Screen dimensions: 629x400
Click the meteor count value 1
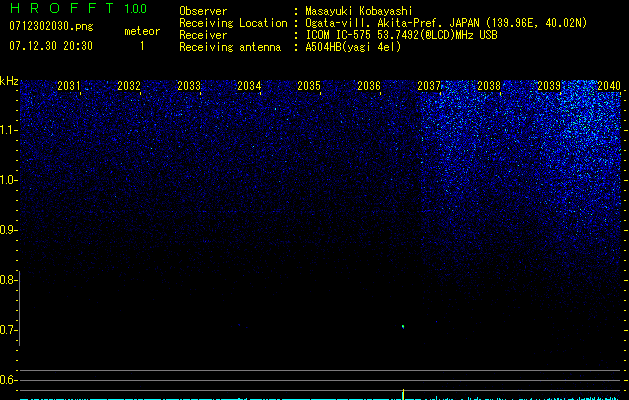pyautogui.click(x=142, y=46)
